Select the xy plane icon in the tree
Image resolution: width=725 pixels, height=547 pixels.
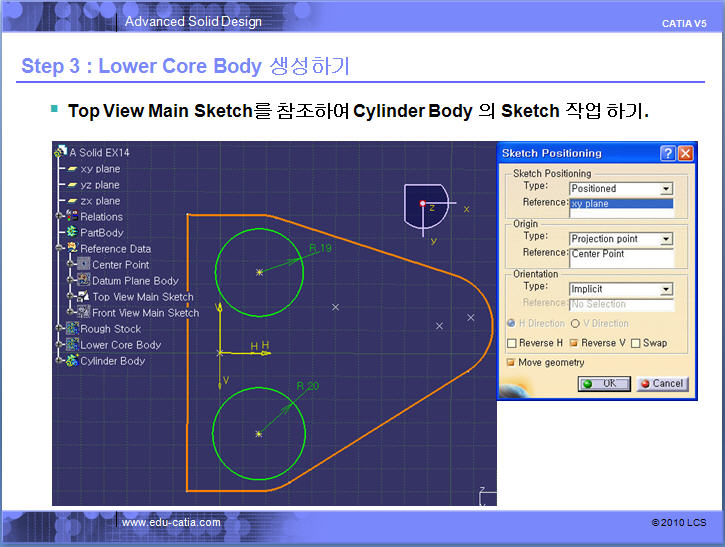click(x=72, y=169)
